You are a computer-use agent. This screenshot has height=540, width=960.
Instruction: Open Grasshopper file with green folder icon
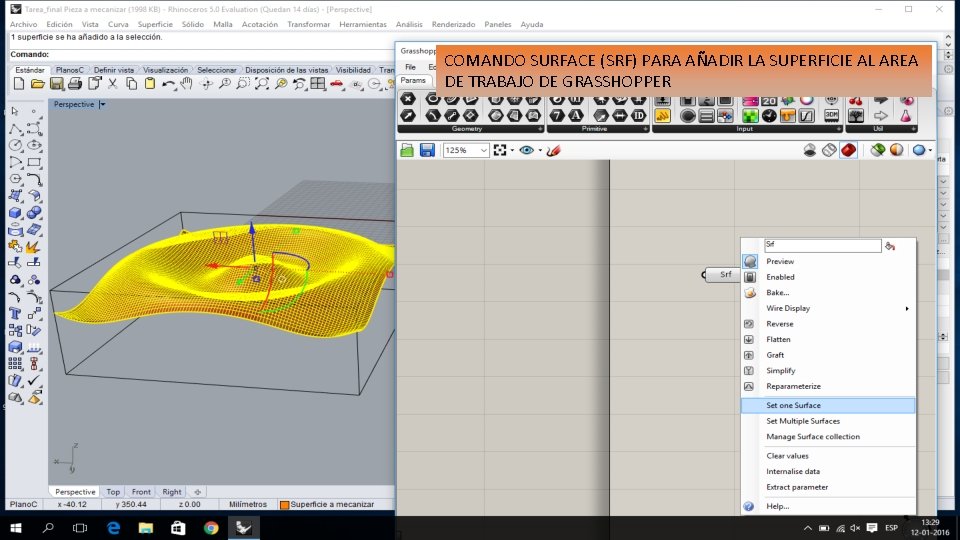tap(407, 150)
